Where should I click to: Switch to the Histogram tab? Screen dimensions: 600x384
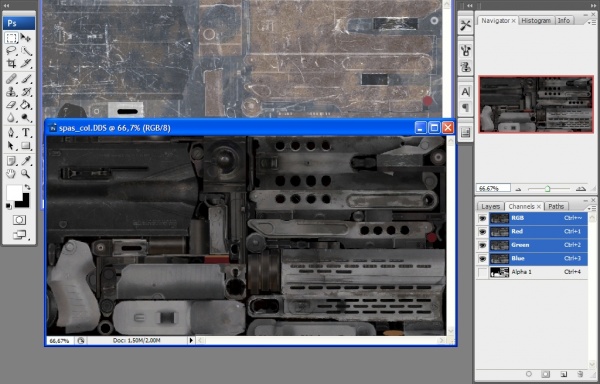coord(536,21)
